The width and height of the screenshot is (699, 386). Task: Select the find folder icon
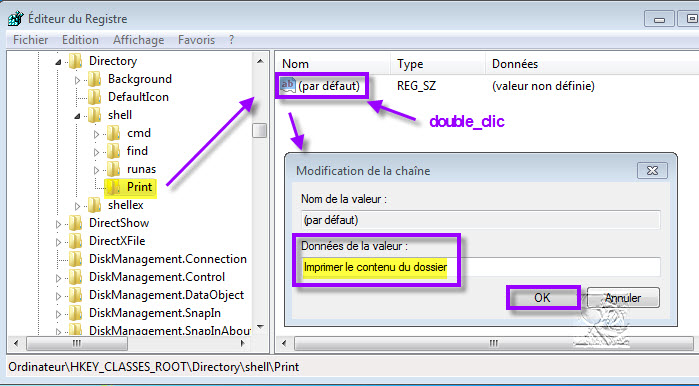click(113, 151)
